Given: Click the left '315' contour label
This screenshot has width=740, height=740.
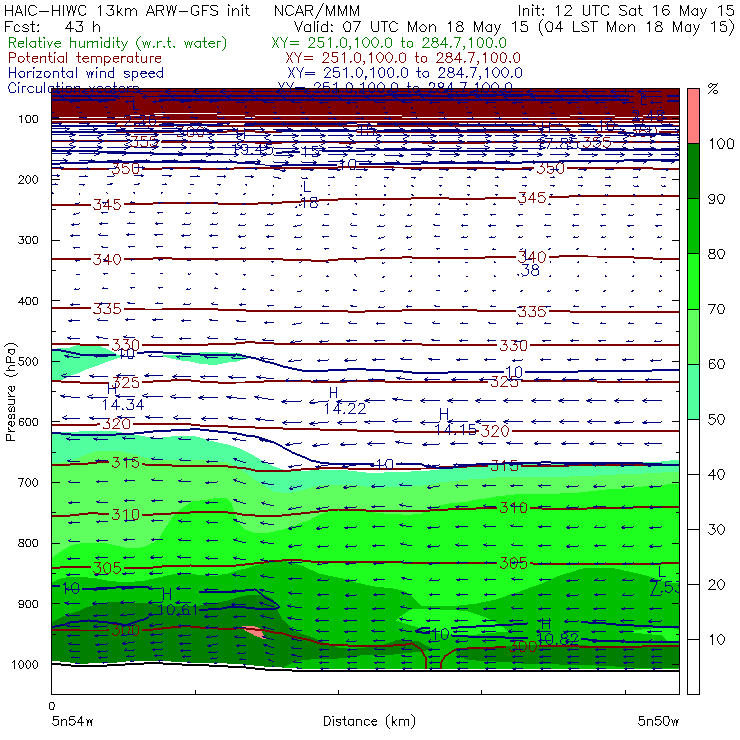Looking at the screenshot, I should point(126,462).
